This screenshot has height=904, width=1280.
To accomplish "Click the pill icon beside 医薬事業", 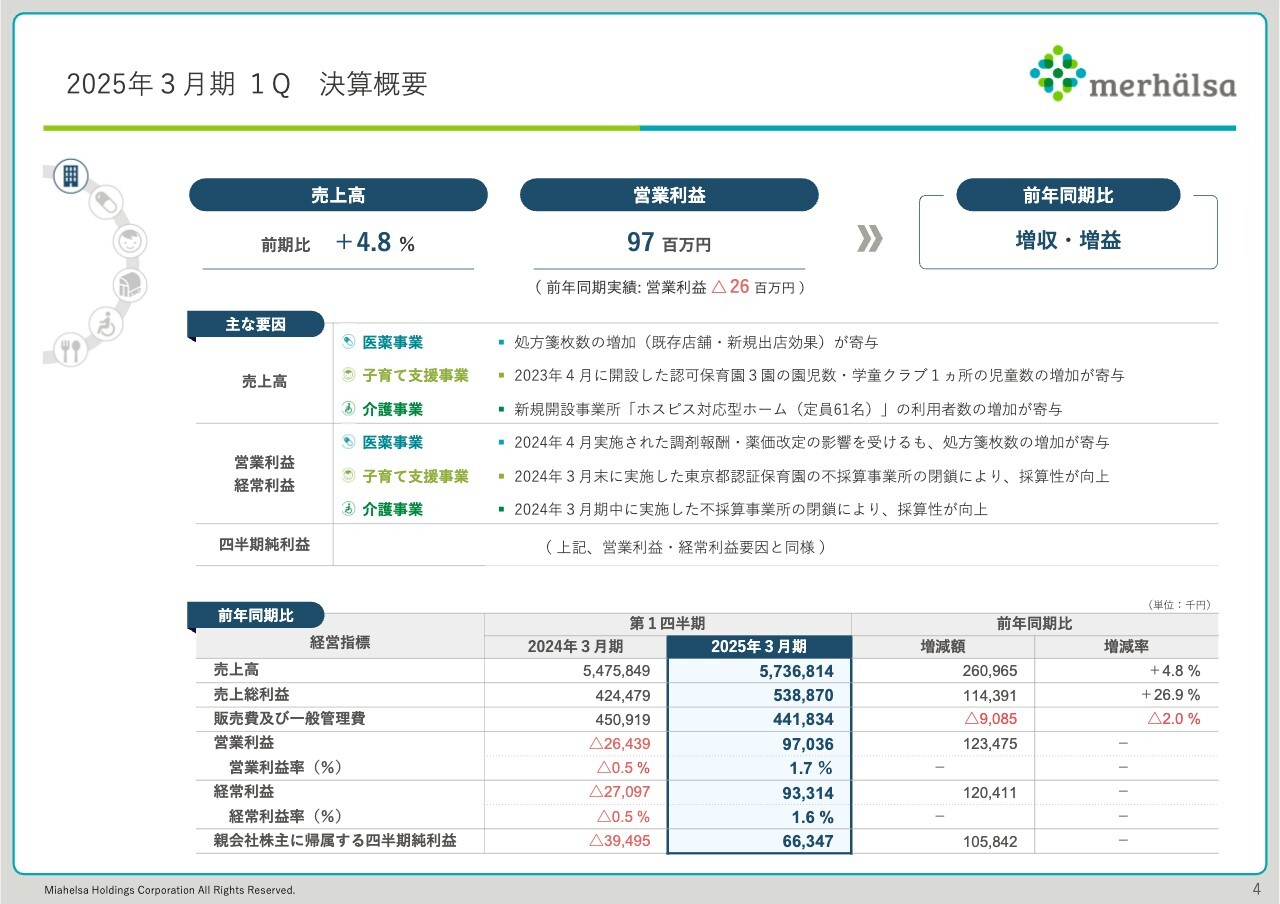I will point(346,342).
